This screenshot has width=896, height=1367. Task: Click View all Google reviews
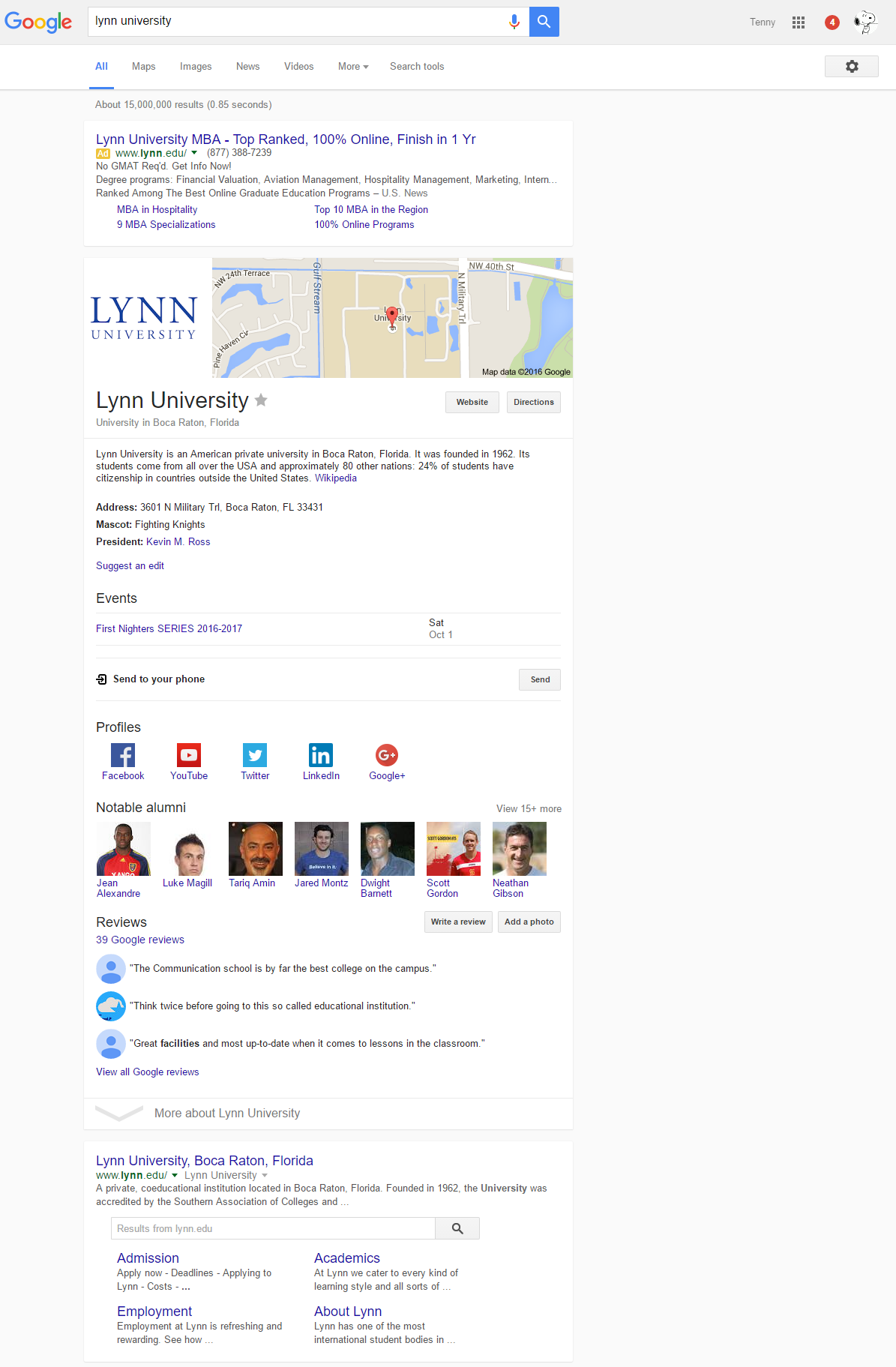(148, 1072)
